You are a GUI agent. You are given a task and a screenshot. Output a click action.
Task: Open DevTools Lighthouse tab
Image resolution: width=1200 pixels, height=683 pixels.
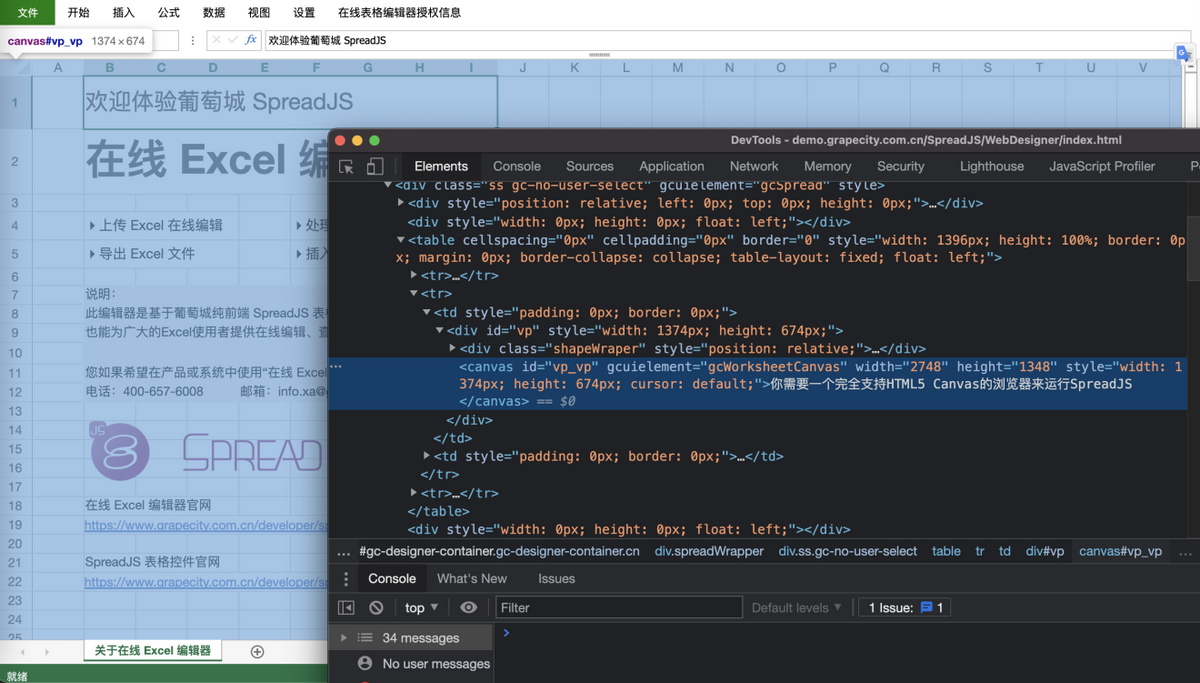coord(992,166)
